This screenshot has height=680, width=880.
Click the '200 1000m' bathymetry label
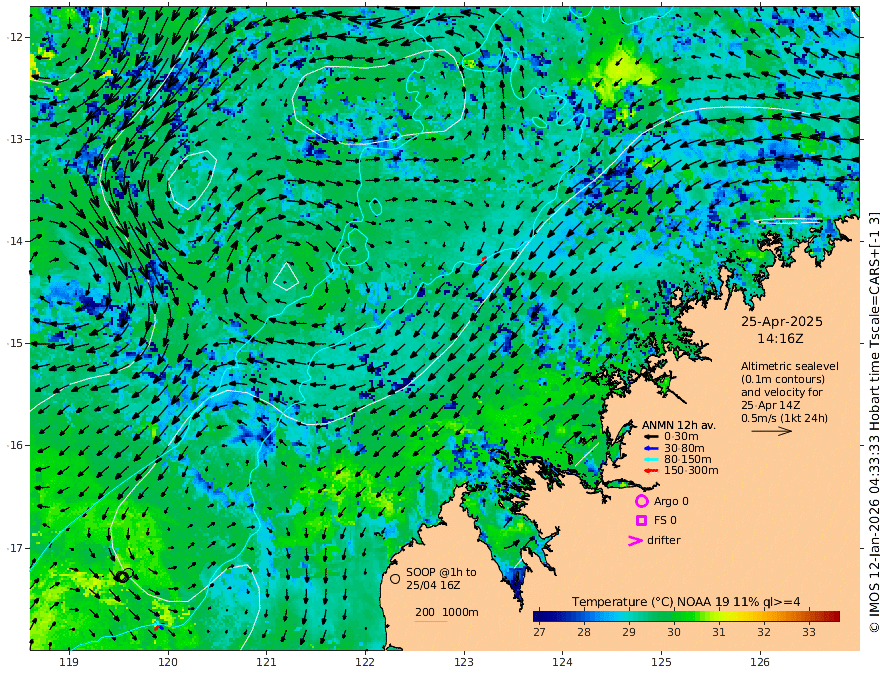tap(447, 612)
